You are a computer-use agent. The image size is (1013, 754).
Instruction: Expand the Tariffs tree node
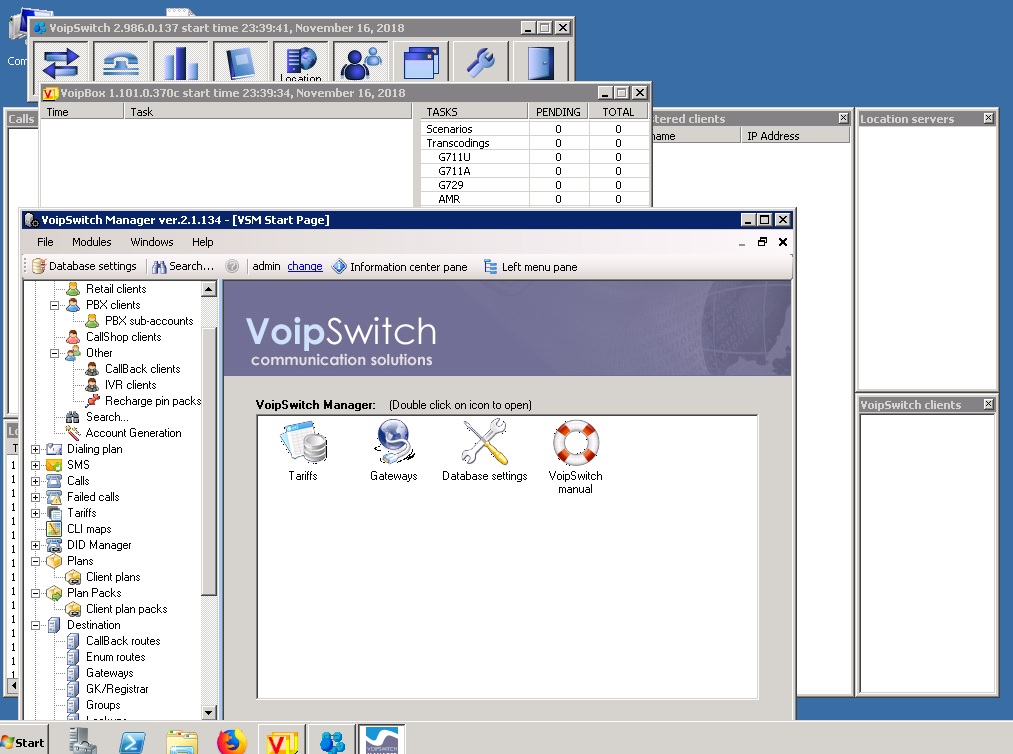pyautogui.click(x=36, y=513)
